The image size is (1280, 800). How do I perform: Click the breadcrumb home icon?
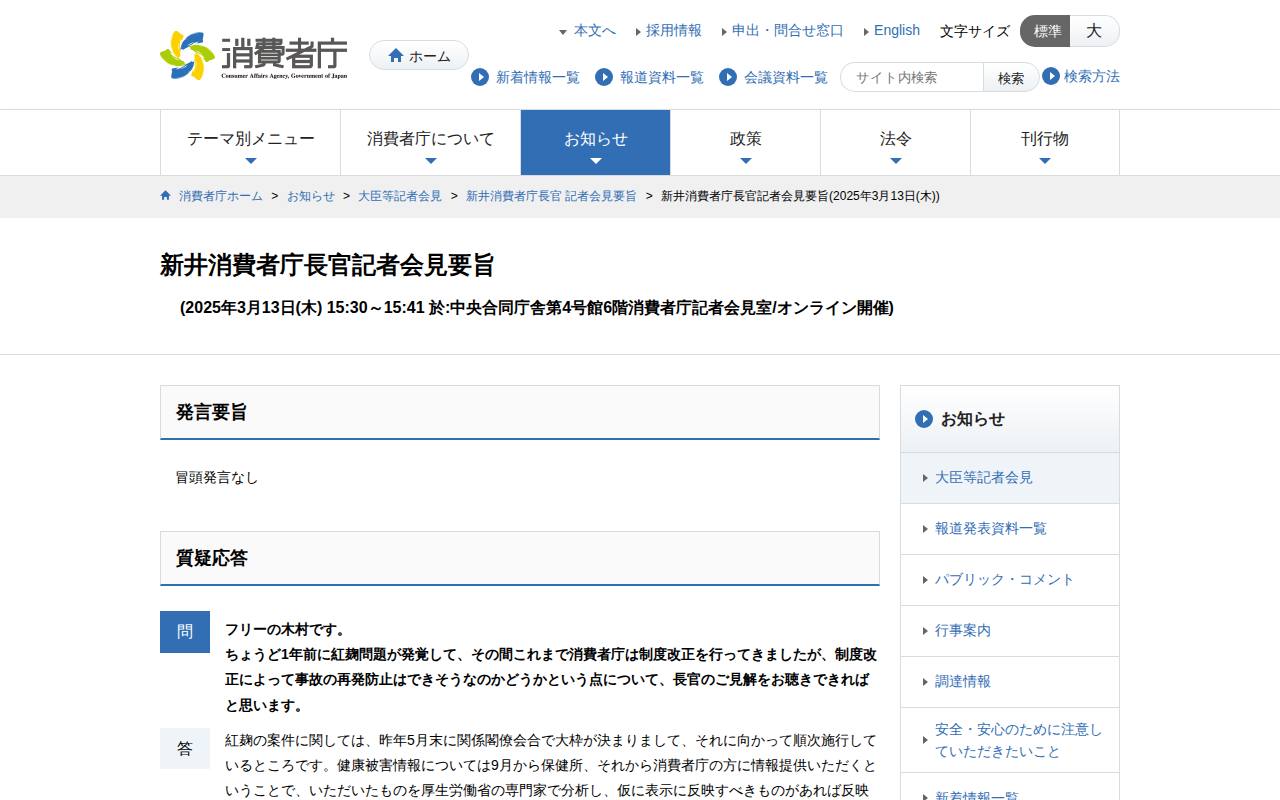click(x=166, y=196)
